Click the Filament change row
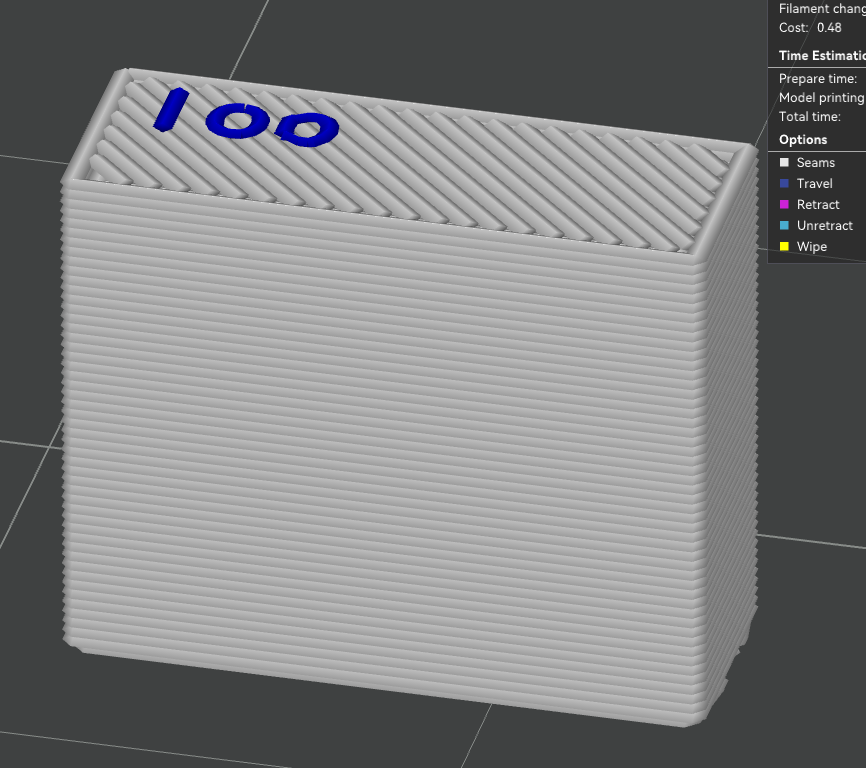 tap(822, 8)
